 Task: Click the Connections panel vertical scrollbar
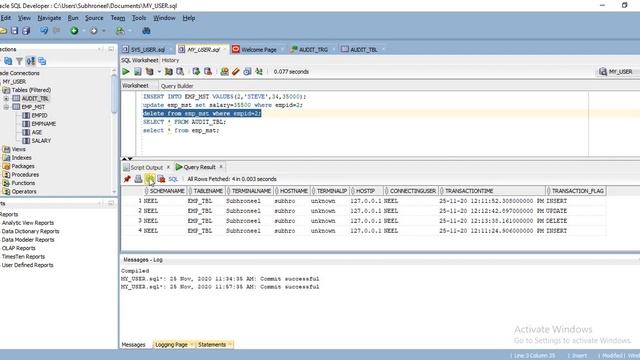tap(114, 94)
